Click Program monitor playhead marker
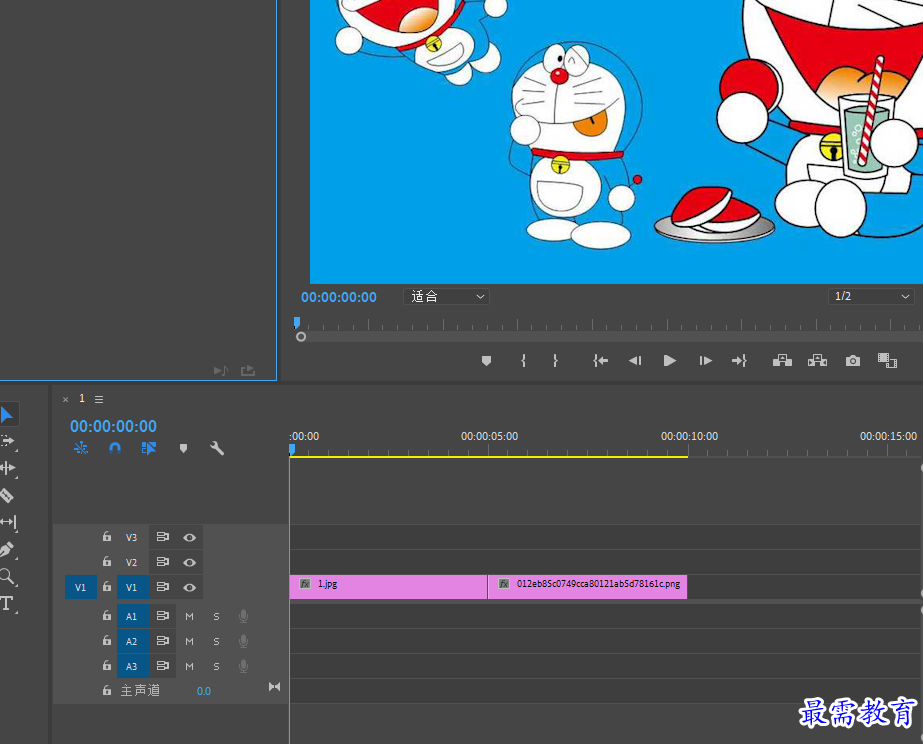The image size is (923, 744). (x=297, y=322)
